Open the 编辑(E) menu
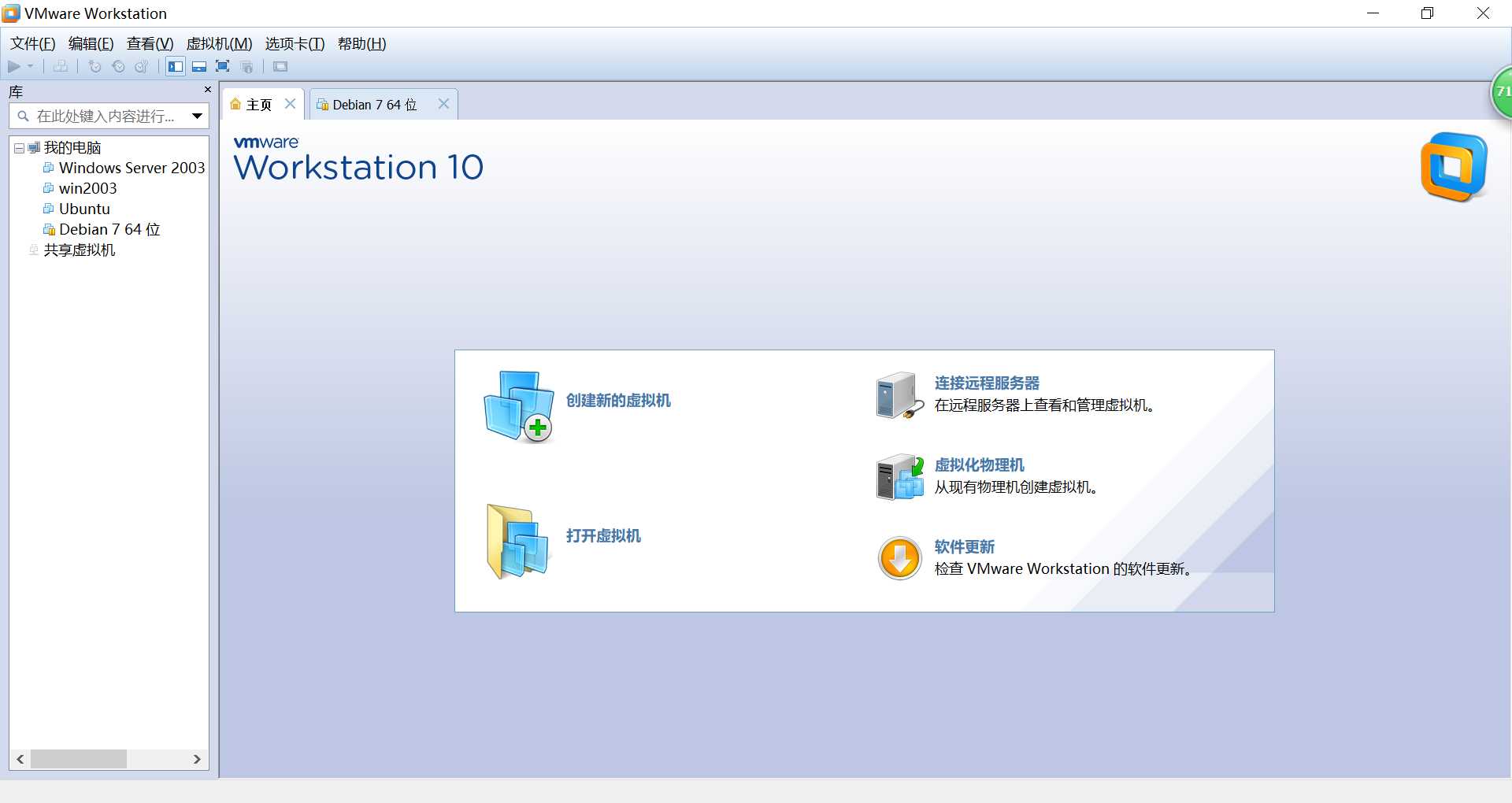Image resolution: width=1512 pixels, height=803 pixels. tap(91, 44)
